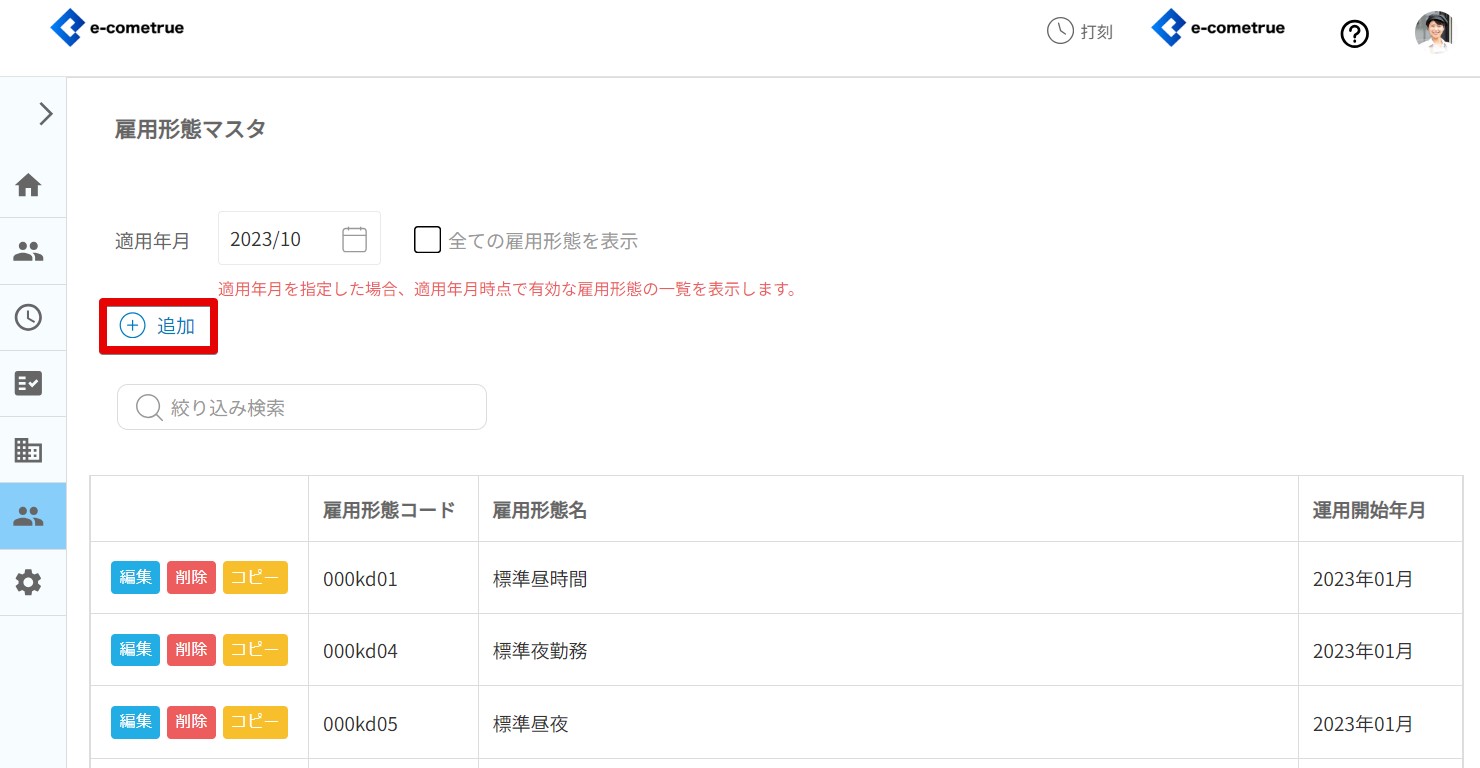
Task: Open the calendar picker for 適用年月
Action: (354, 239)
